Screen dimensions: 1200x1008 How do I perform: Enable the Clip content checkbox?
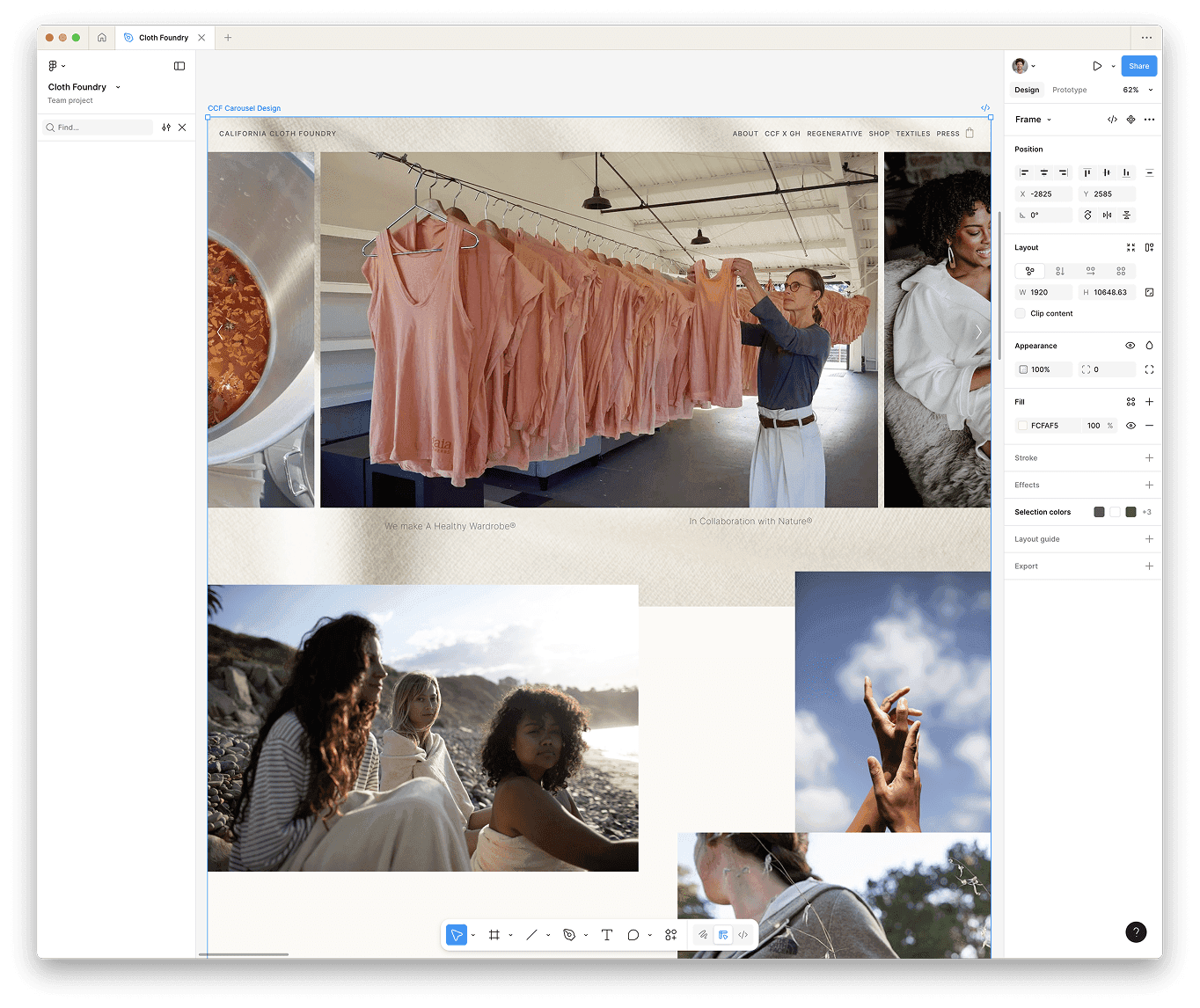(1021, 313)
